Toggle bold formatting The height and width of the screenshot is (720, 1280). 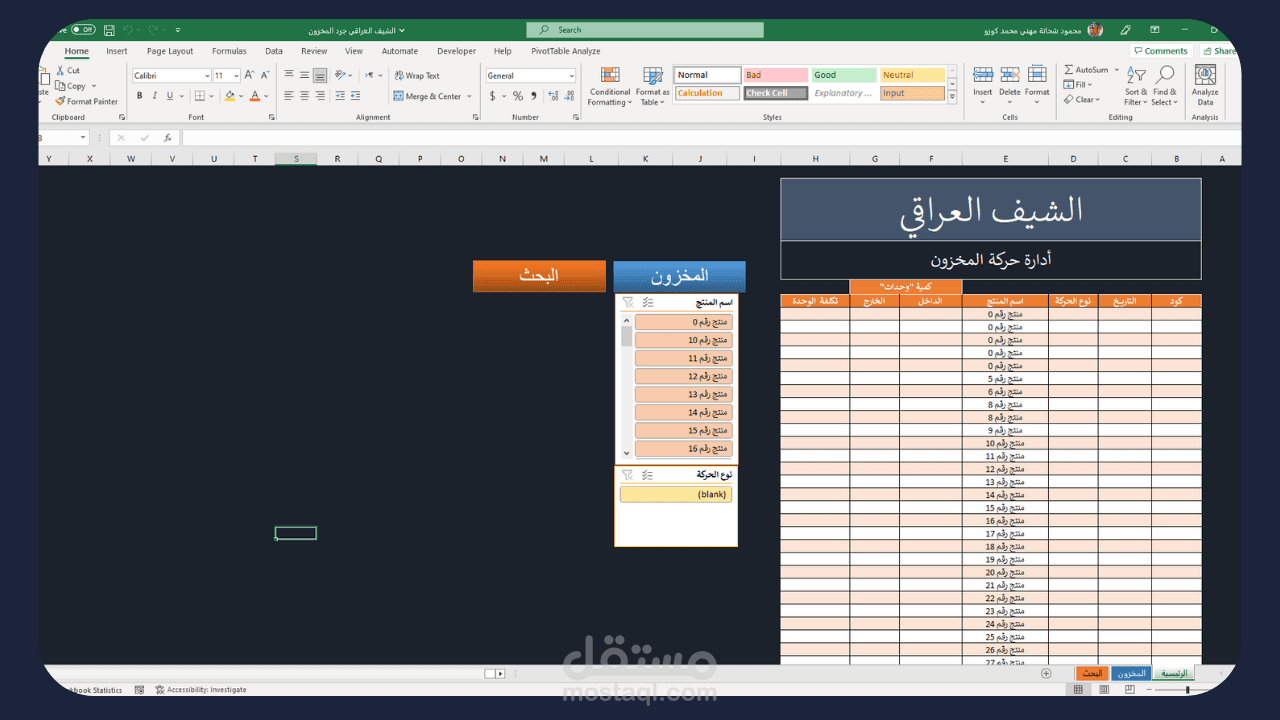click(140, 96)
